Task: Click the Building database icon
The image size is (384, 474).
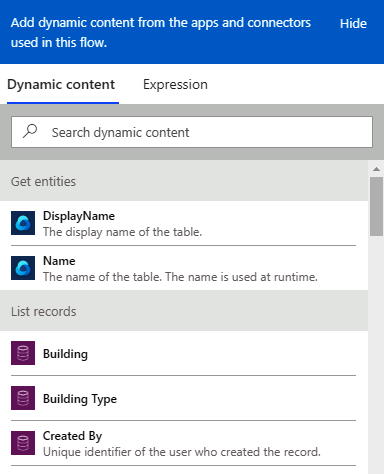Action: (x=23, y=353)
